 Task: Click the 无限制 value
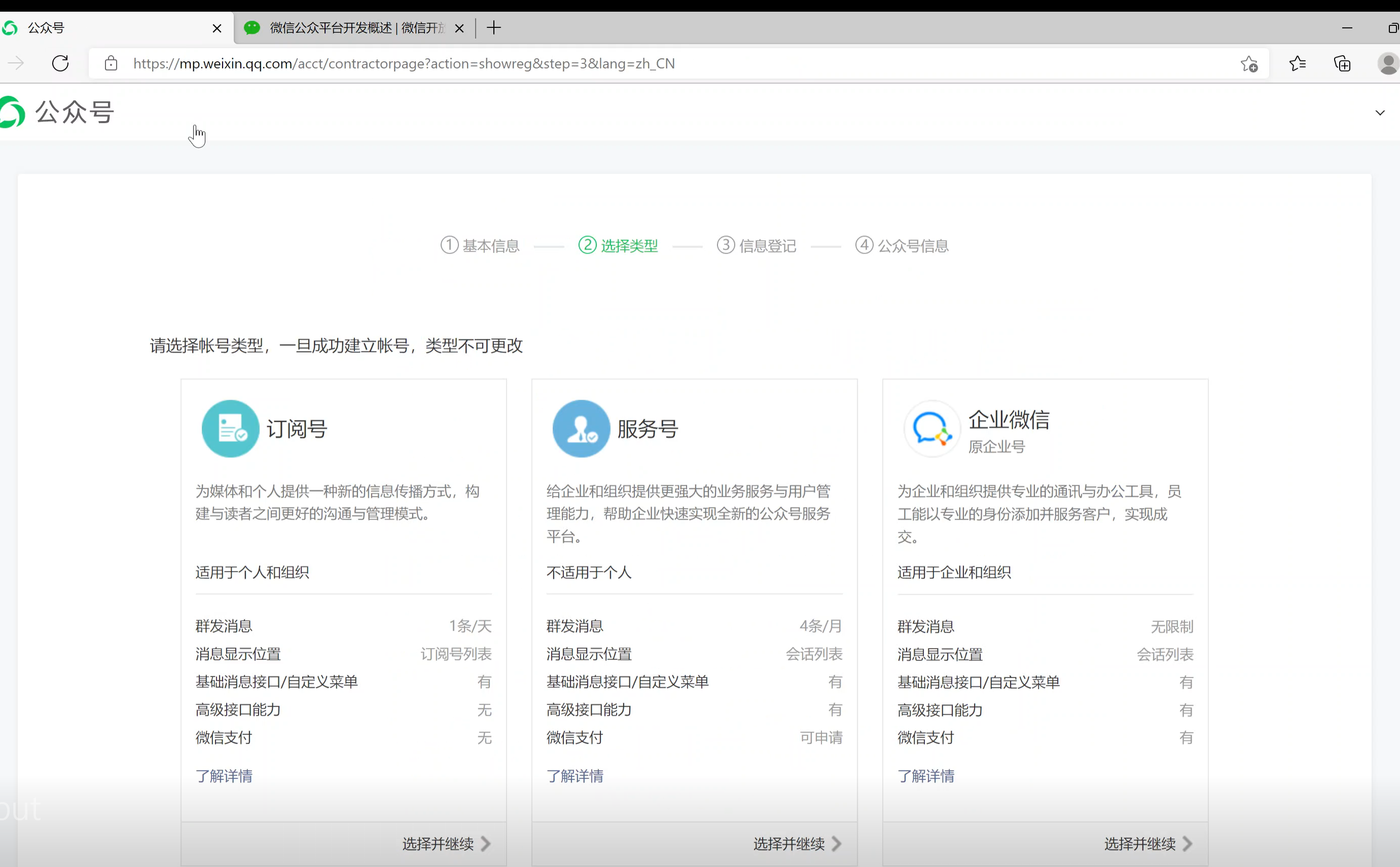coord(1172,626)
